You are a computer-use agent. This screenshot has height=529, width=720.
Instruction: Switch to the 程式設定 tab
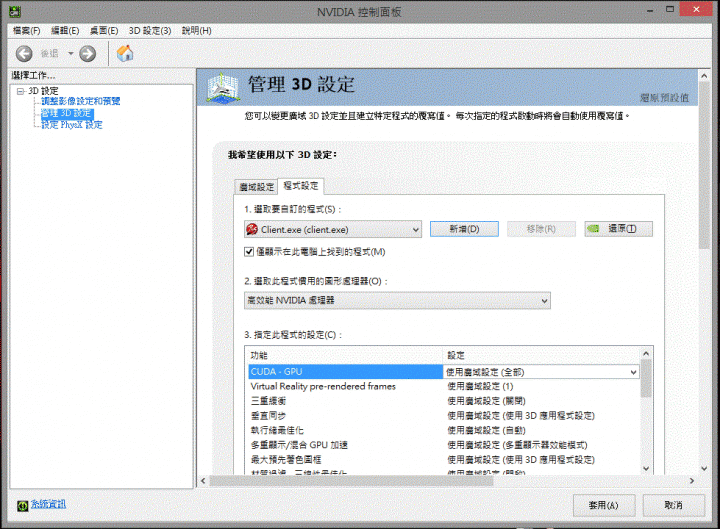[301, 186]
